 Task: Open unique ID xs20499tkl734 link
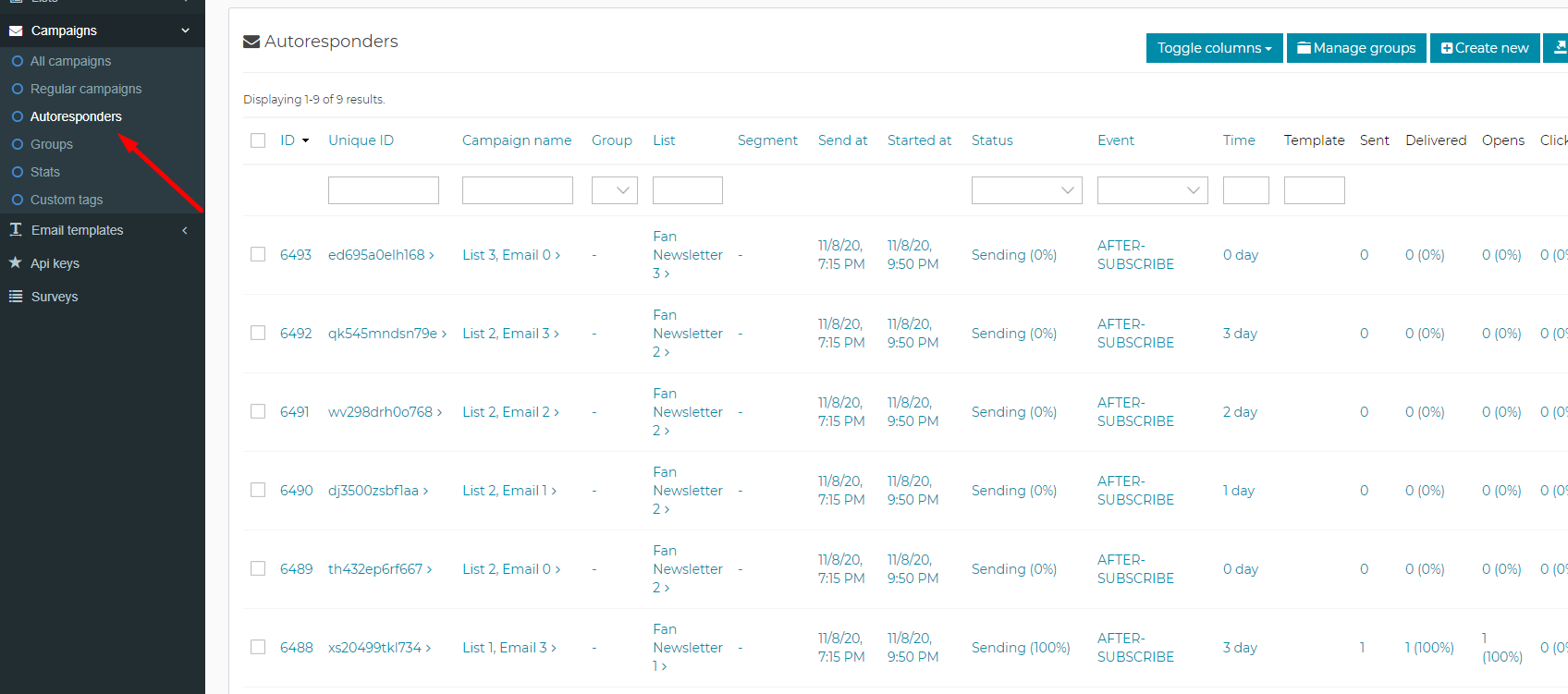pos(379,647)
